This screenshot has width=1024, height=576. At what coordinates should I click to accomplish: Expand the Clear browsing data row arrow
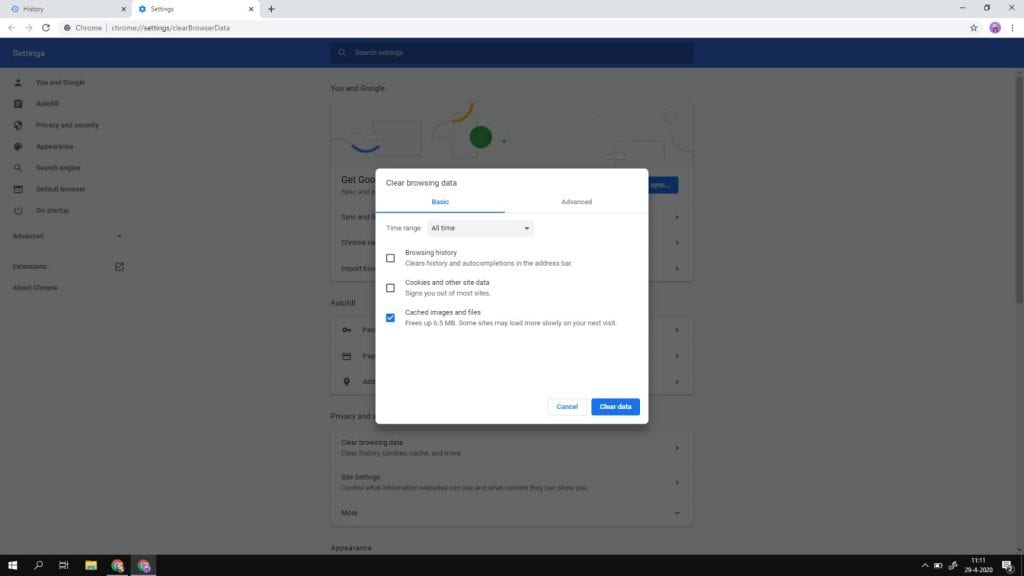pyautogui.click(x=677, y=448)
